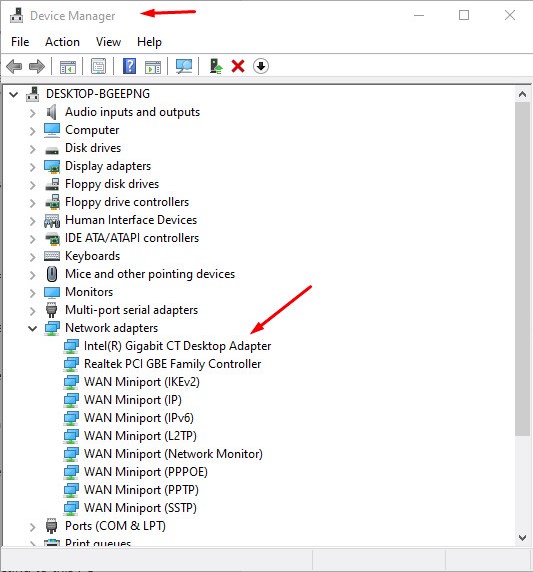Click the Device Manager title bar icon
Viewport: 533px width, 572px height.
(x=16, y=15)
